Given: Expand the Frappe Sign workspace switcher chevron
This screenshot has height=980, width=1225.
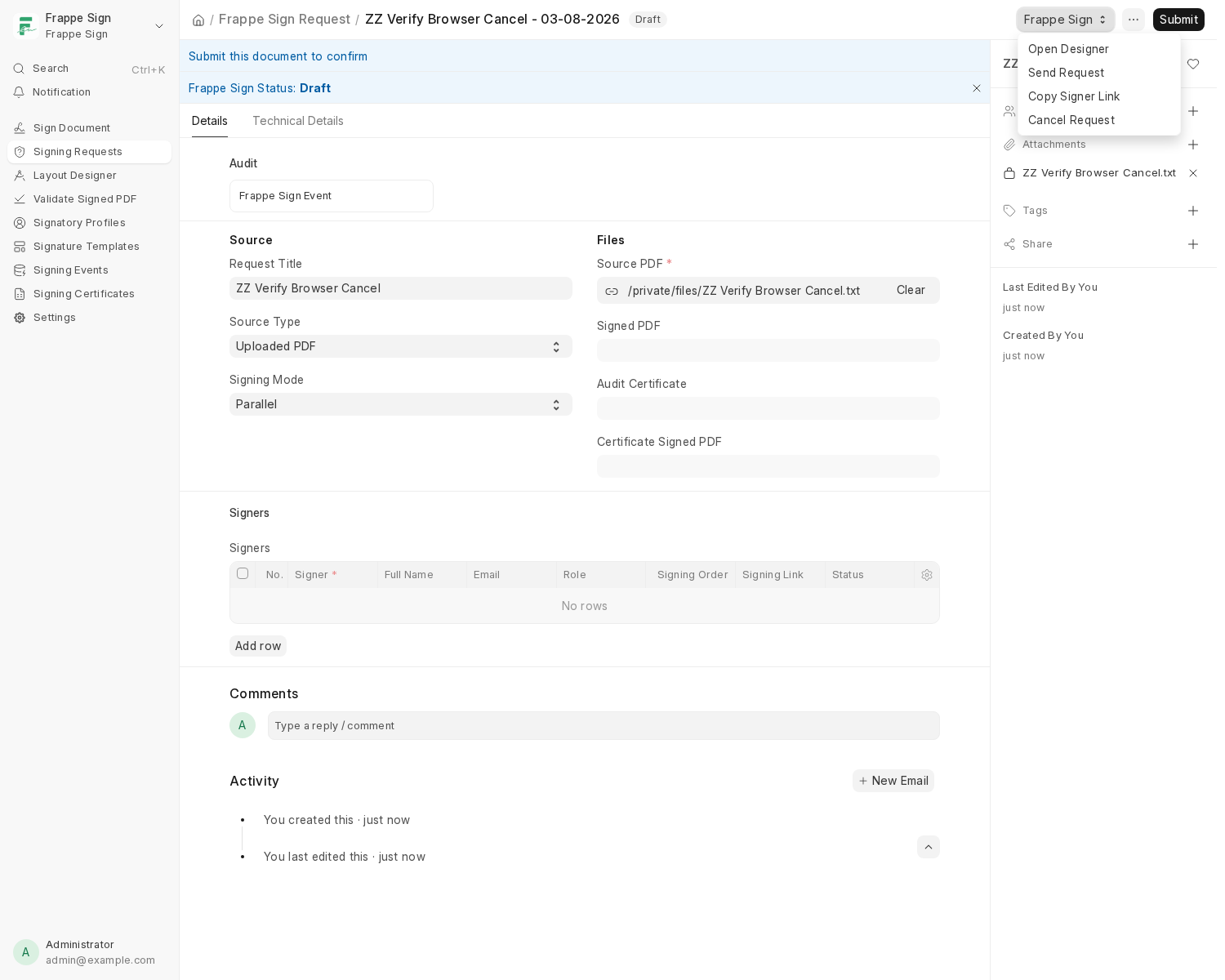Looking at the screenshot, I should pyautogui.click(x=159, y=26).
